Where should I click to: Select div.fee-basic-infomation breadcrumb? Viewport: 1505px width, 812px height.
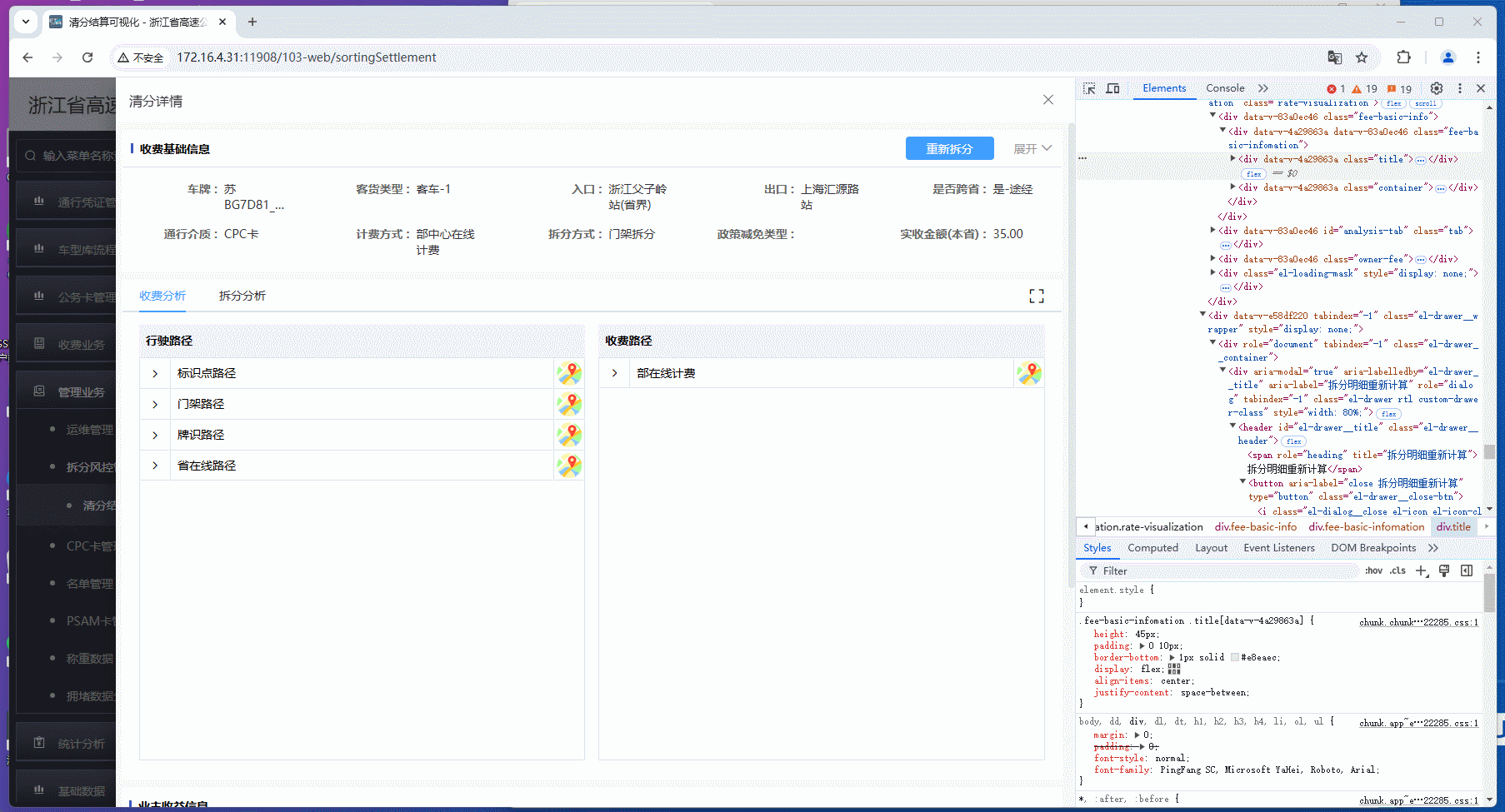pos(1367,527)
